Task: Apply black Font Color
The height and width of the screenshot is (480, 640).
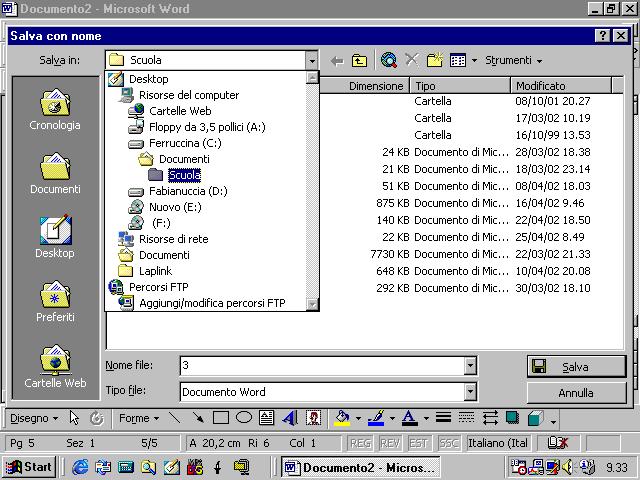Action: click(410, 418)
